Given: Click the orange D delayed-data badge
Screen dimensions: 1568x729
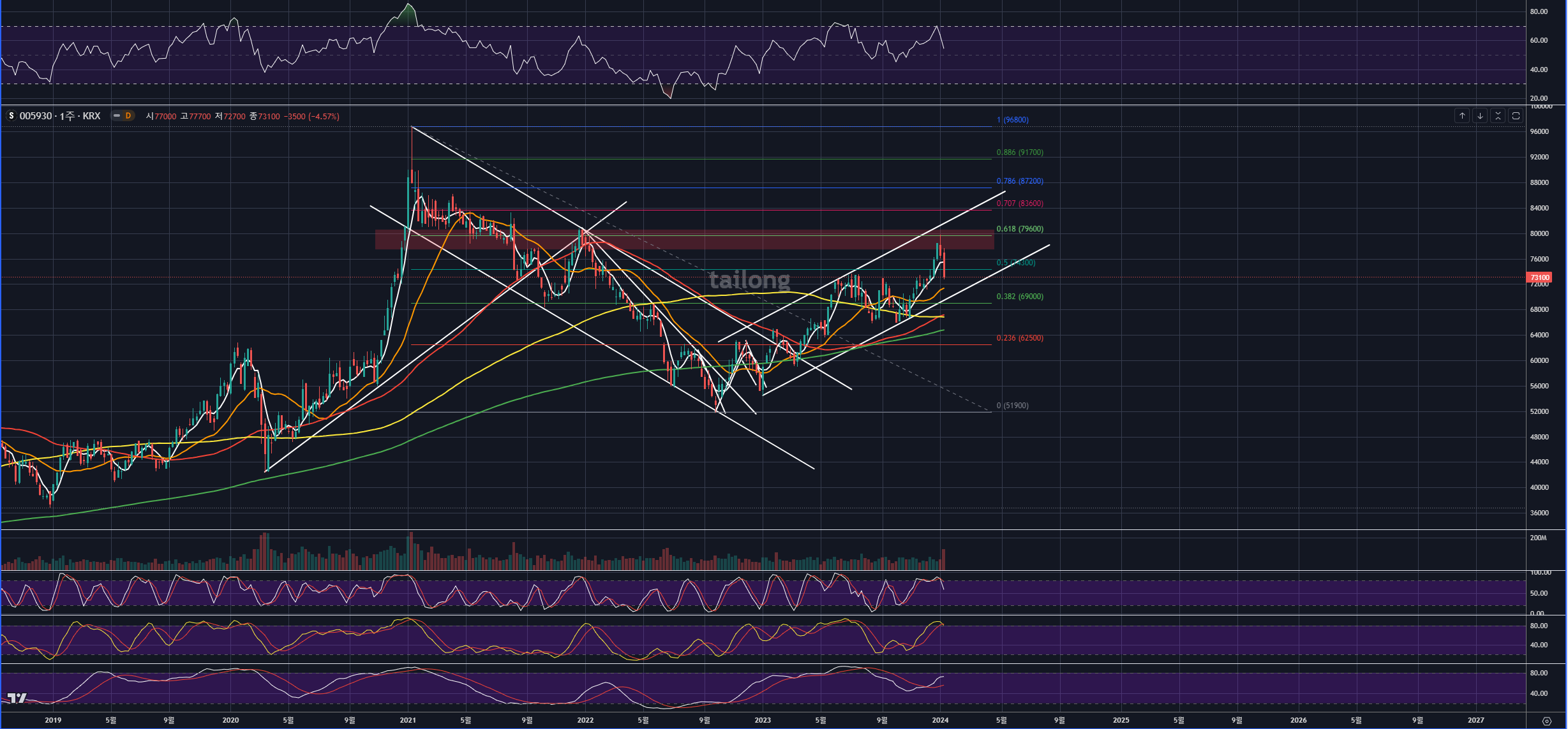Looking at the screenshot, I should 128,116.
